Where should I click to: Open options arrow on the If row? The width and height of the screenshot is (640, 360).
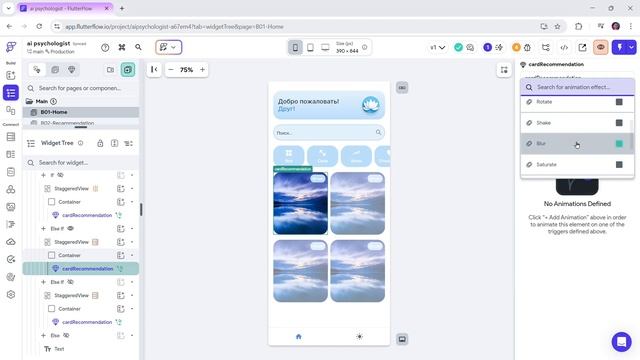[132, 175]
